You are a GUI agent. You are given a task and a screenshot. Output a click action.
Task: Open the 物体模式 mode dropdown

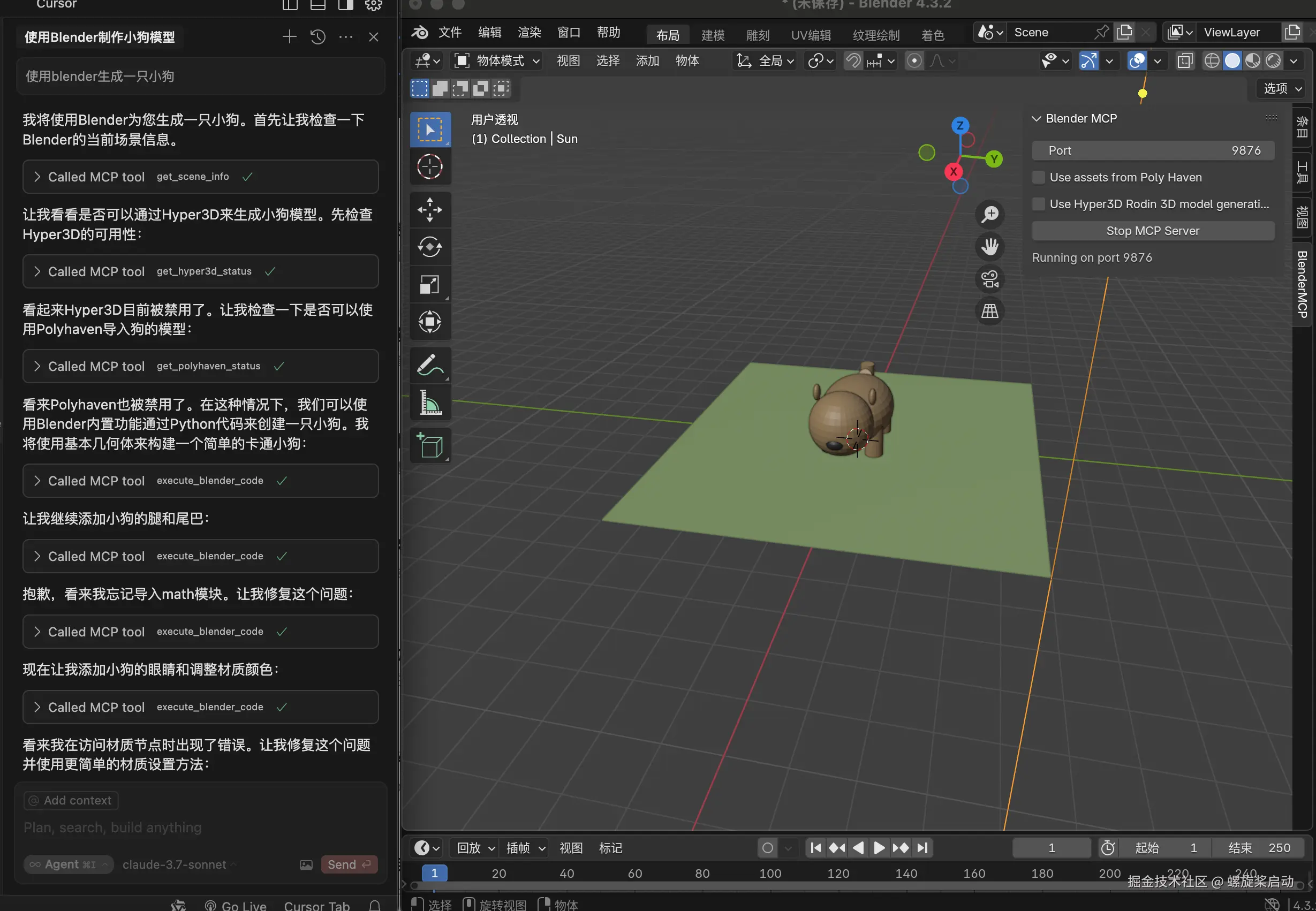[x=497, y=60]
